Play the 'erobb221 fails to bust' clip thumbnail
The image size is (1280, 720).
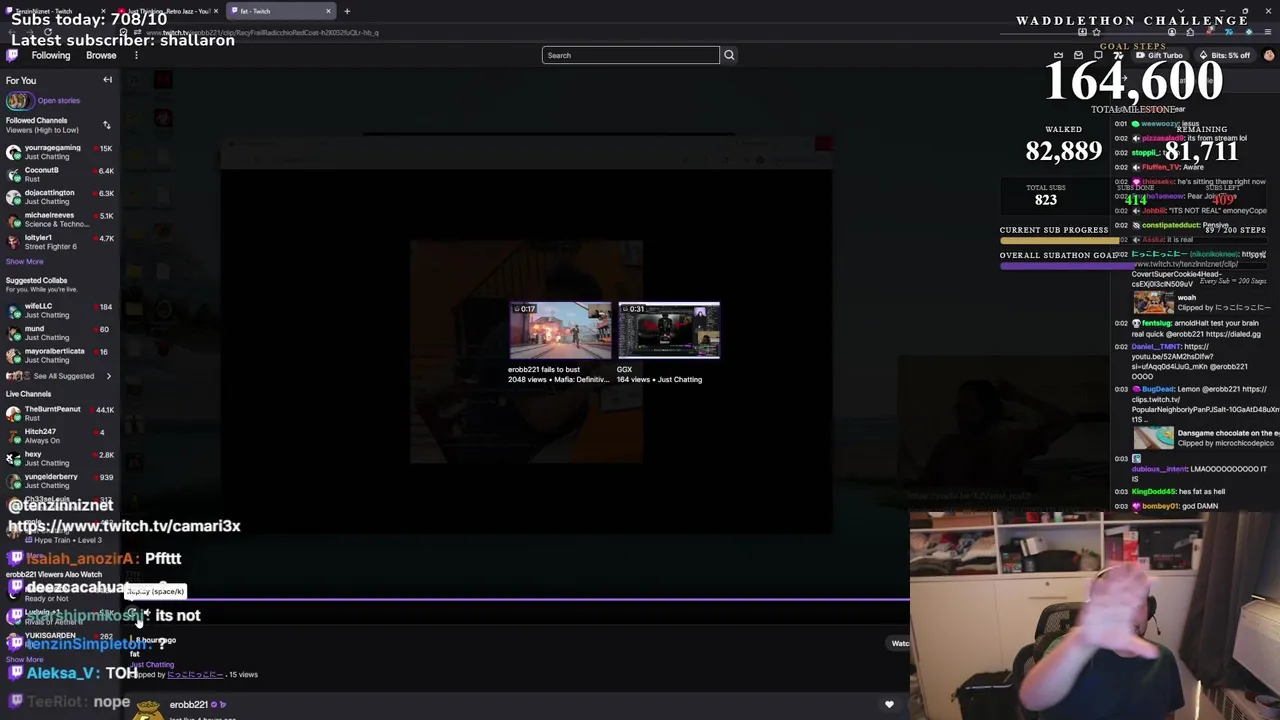coord(560,330)
